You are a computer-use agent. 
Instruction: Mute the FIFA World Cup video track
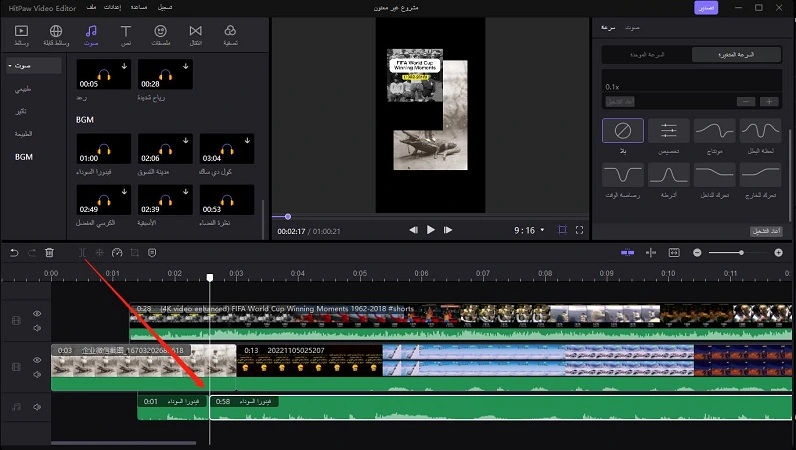point(37,328)
